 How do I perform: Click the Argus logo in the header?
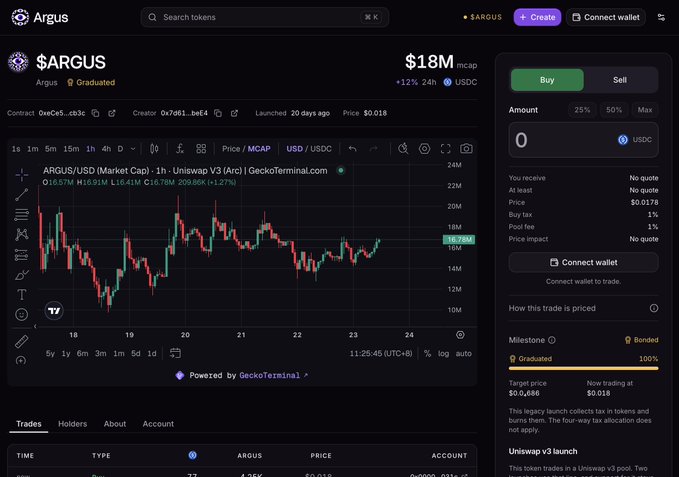pos(39,17)
